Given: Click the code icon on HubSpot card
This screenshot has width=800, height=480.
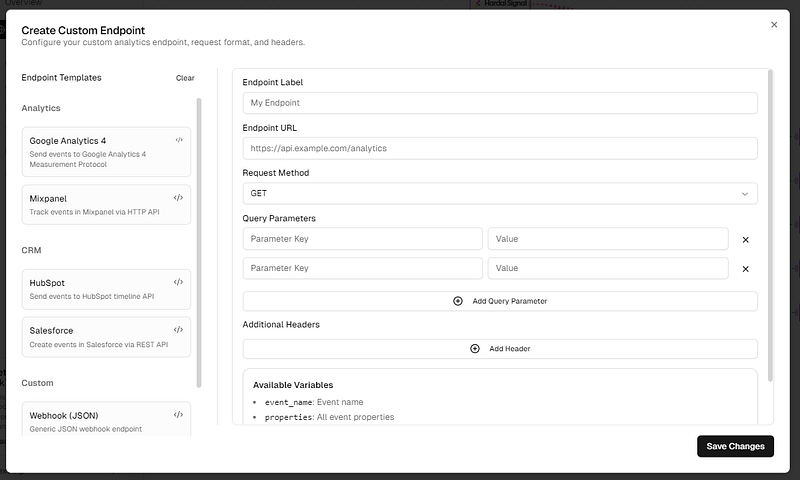Looking at the screenshot, I should coord(178,282).
